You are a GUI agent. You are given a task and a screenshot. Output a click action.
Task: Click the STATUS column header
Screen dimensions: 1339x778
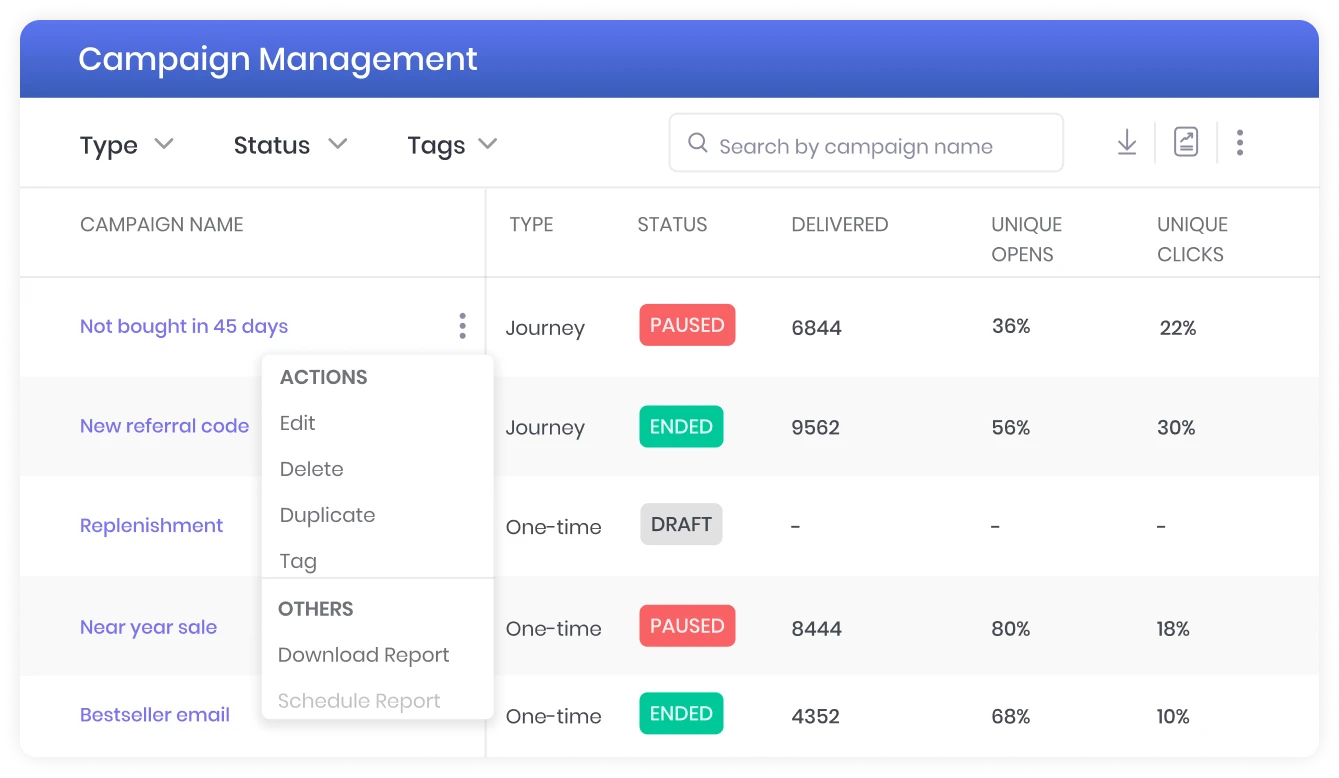(x=672, y=225)
